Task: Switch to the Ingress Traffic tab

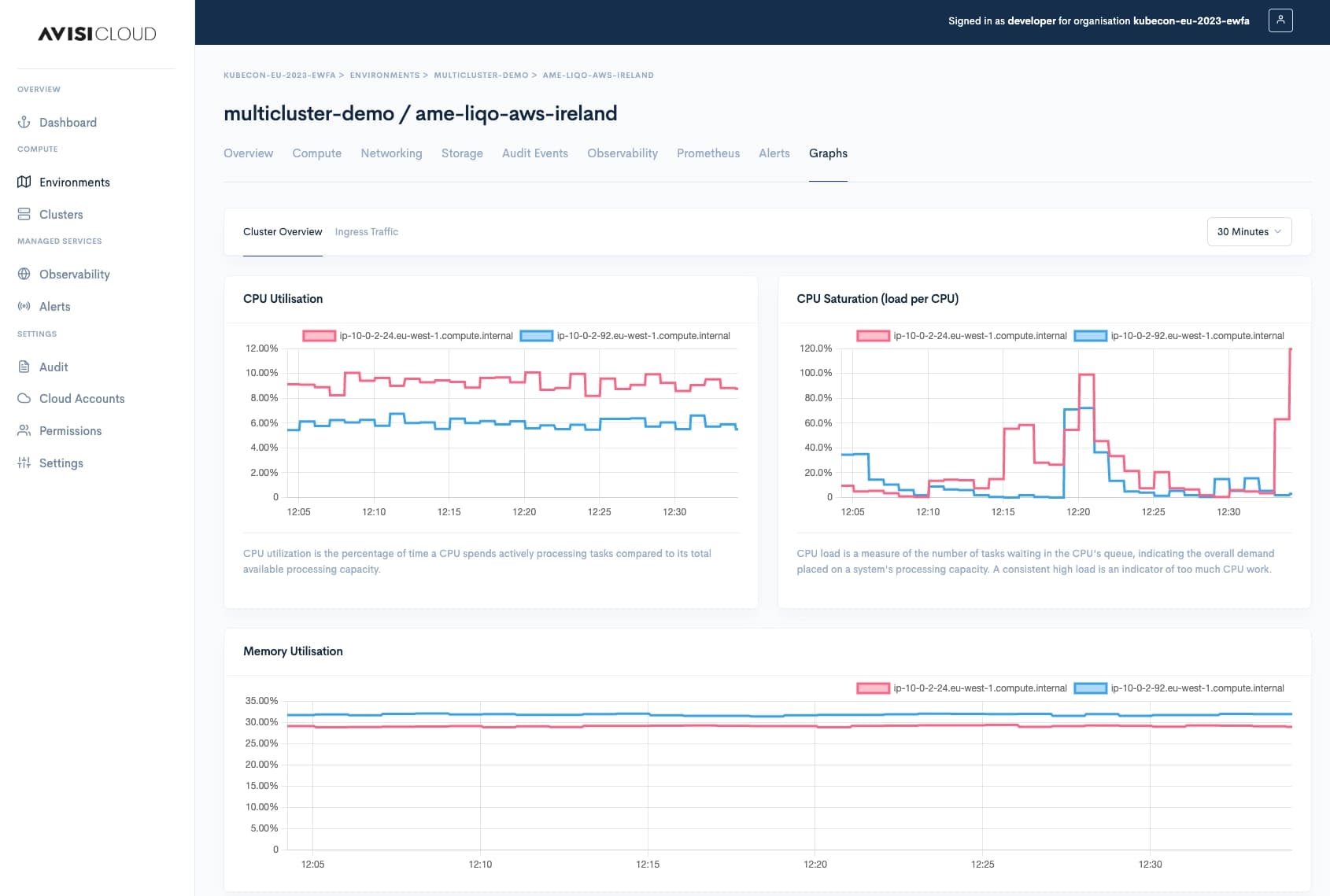Action: 366,232
